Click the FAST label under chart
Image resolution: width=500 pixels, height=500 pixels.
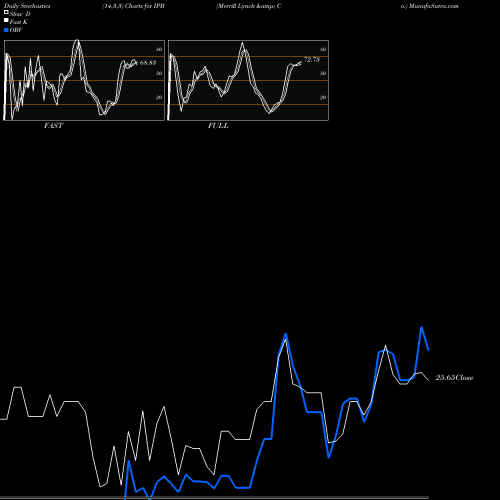pos(53,126)
